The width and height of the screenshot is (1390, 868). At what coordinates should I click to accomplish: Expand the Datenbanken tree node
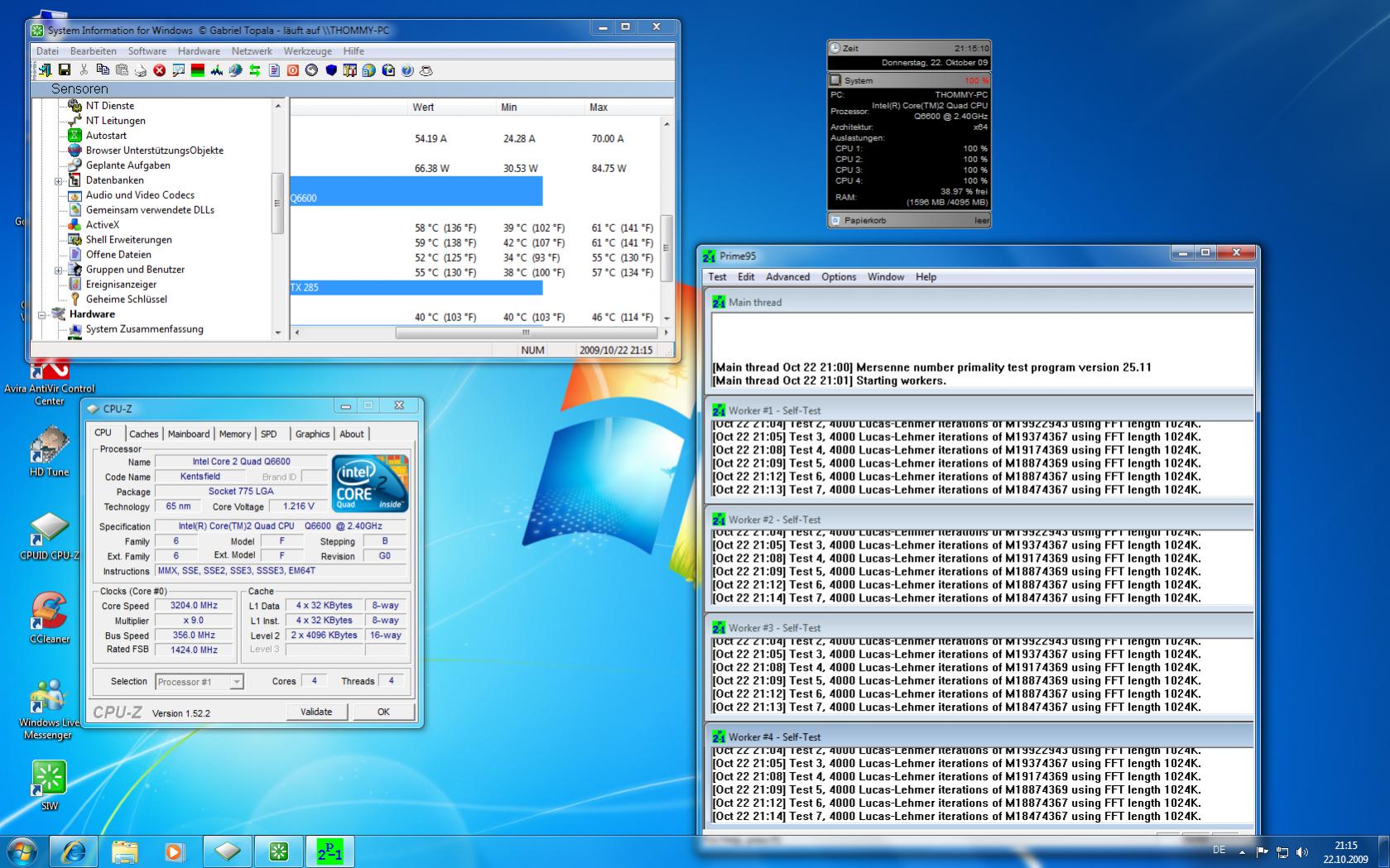pos(58,180)
